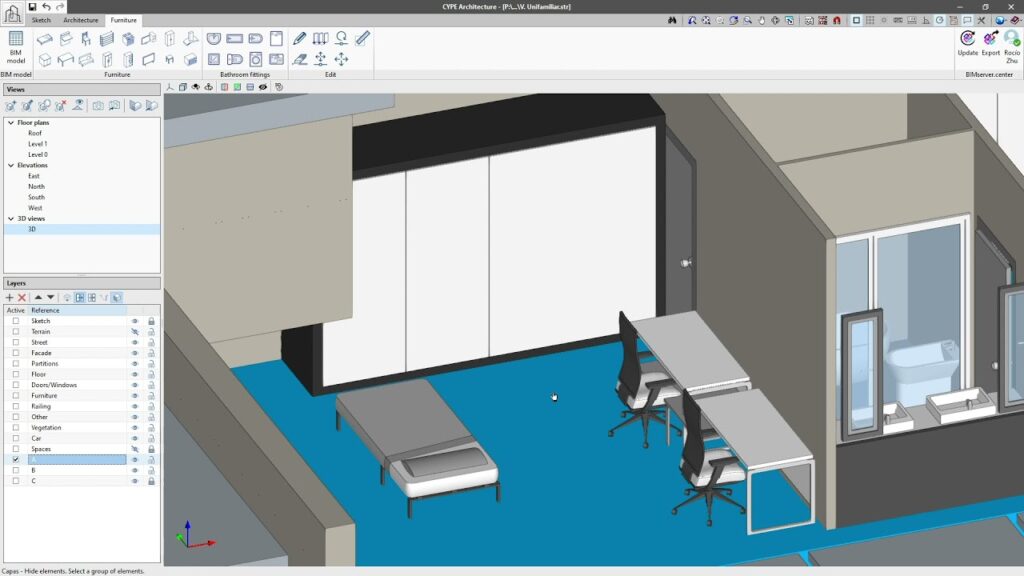Open the BIM model tool
The height and width of the screenshot is (576, 1024).
[x=16, y=48]
